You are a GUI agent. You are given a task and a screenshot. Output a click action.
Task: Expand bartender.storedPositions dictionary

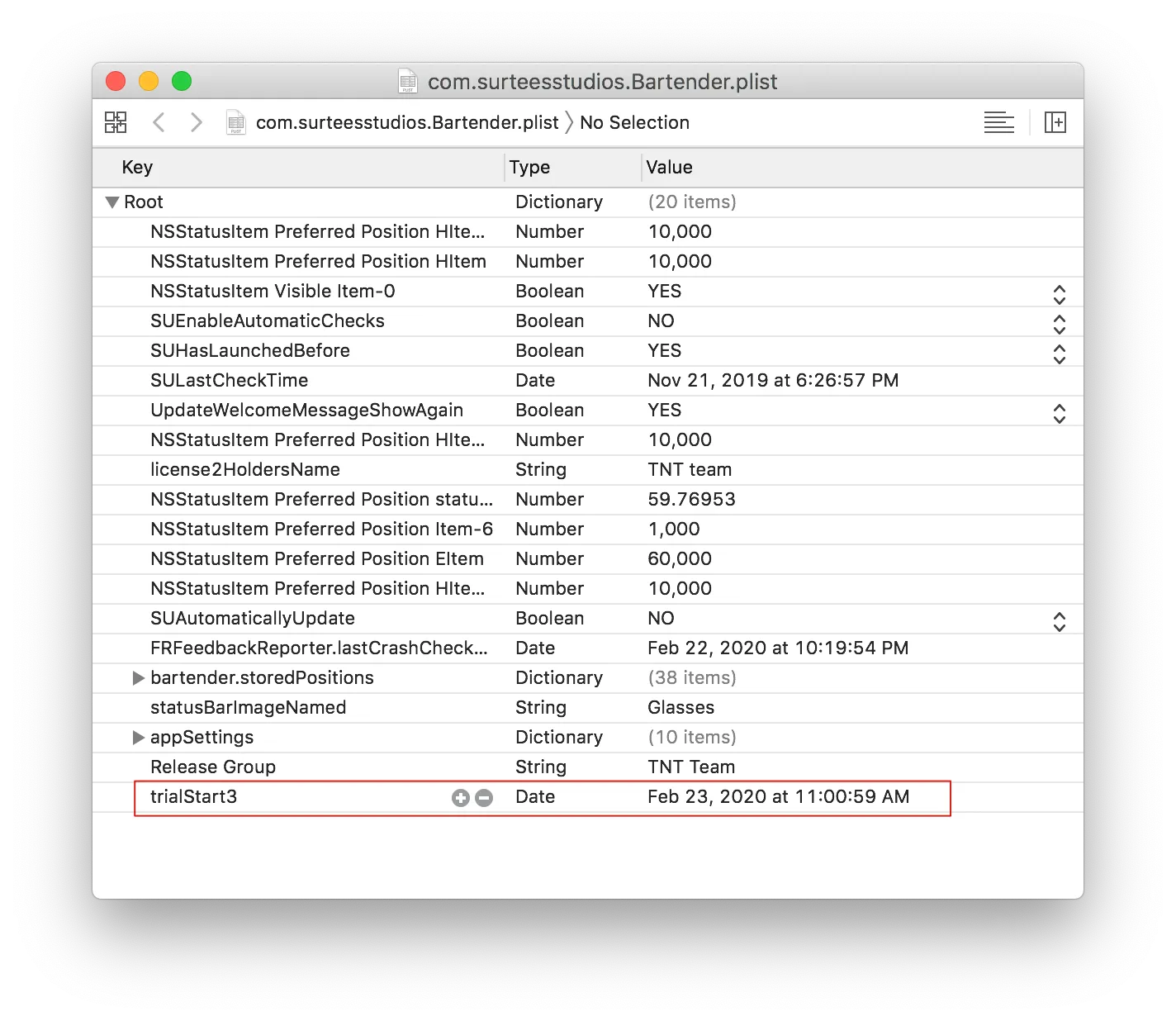(139, 677)
